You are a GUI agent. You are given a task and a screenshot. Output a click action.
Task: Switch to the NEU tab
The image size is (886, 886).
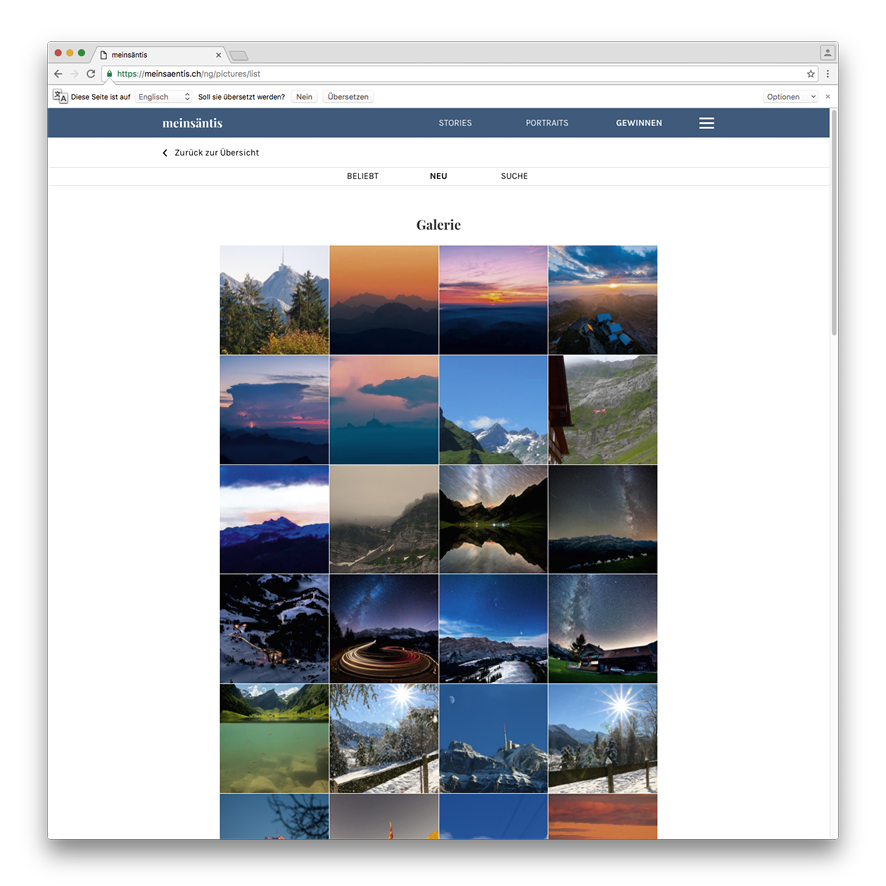(438, 176)
